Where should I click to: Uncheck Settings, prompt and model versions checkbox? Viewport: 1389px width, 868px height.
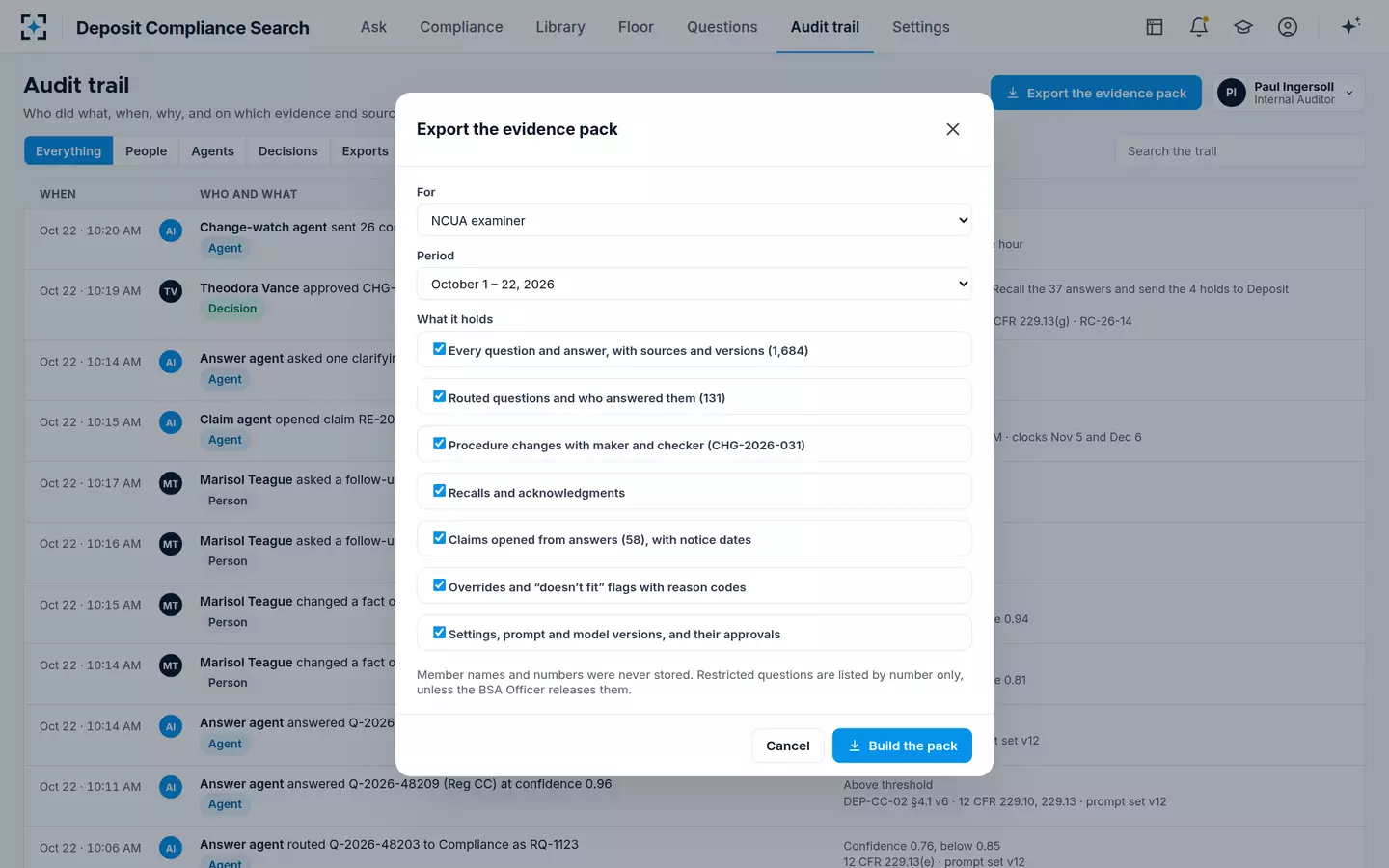pyautogui.click(x=439, y=633)
